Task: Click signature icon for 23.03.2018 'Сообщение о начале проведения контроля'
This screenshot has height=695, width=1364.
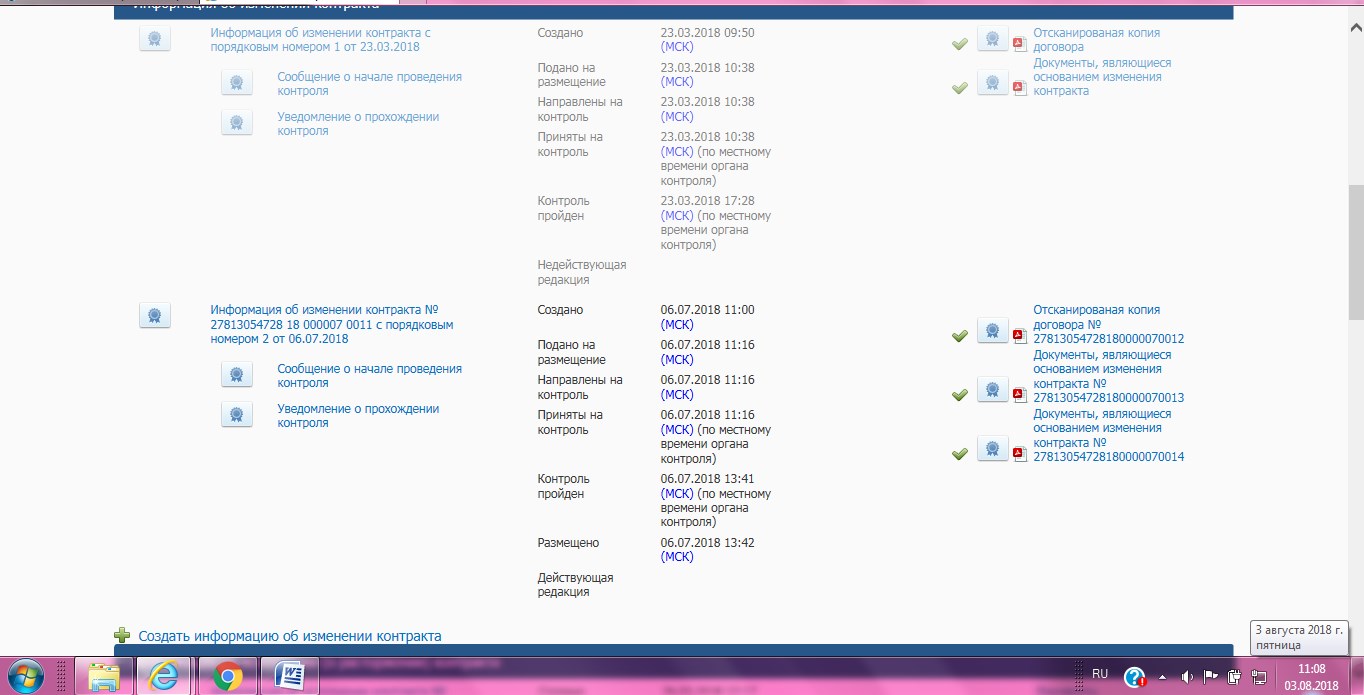Action: coord(236,83)
